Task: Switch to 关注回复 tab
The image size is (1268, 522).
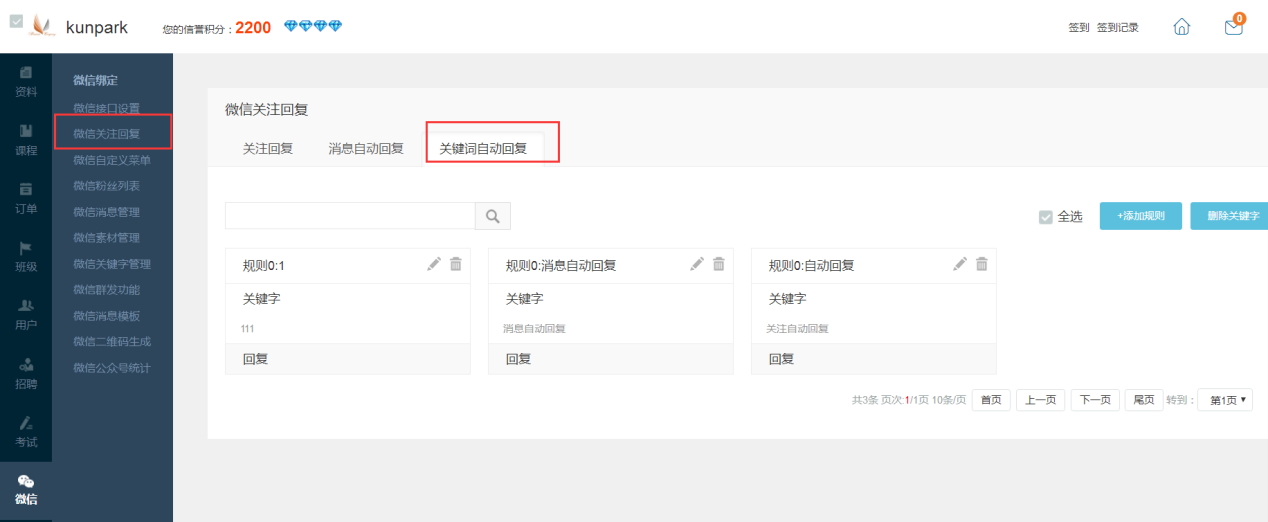Action: pyautogui.click(x=268, y=148)
